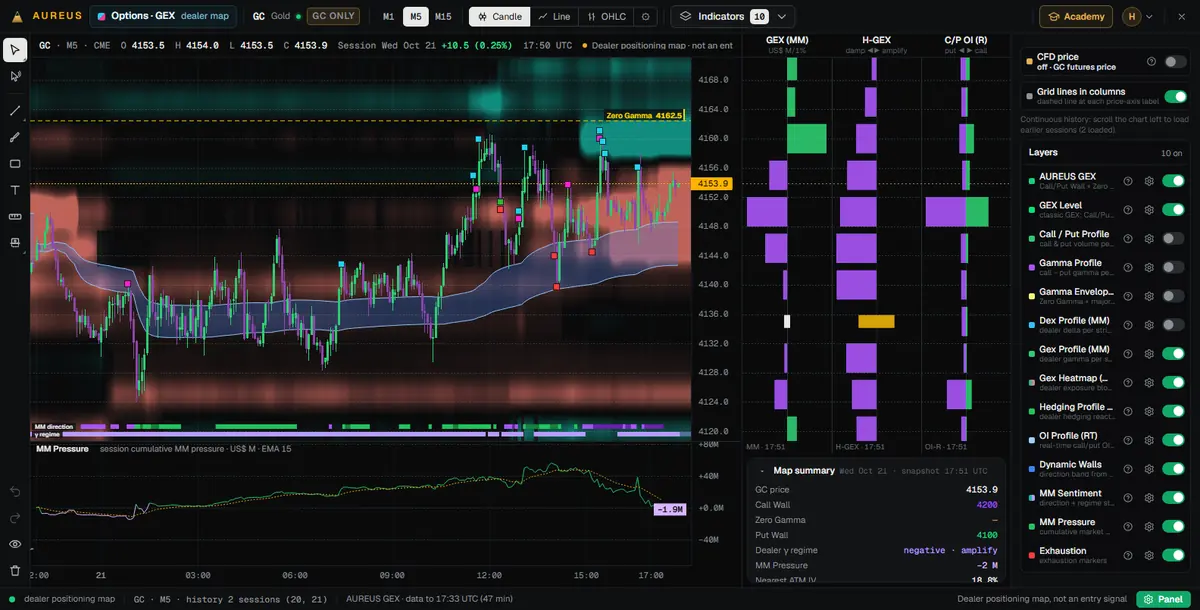Collapse the Map summary section
Screen dimensions: 1200x610
coord(762,471)
